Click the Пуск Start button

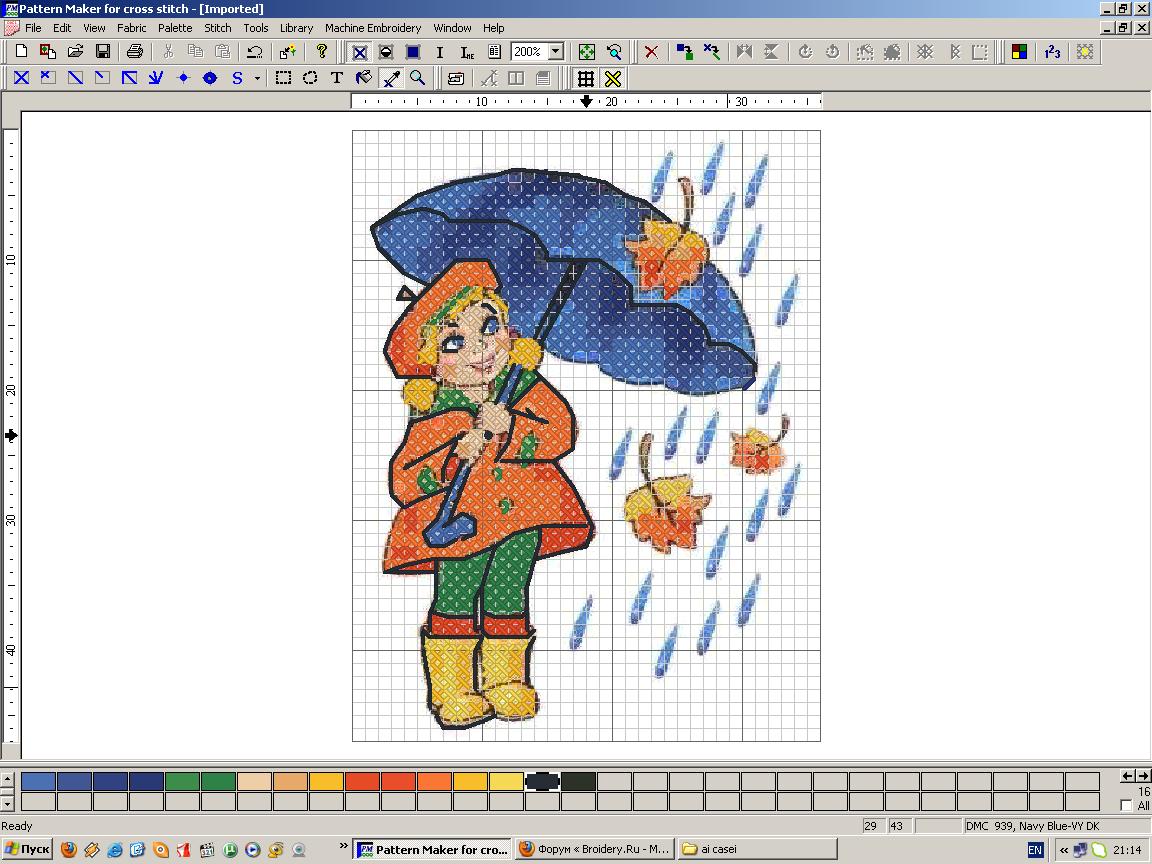click(28, 849)
